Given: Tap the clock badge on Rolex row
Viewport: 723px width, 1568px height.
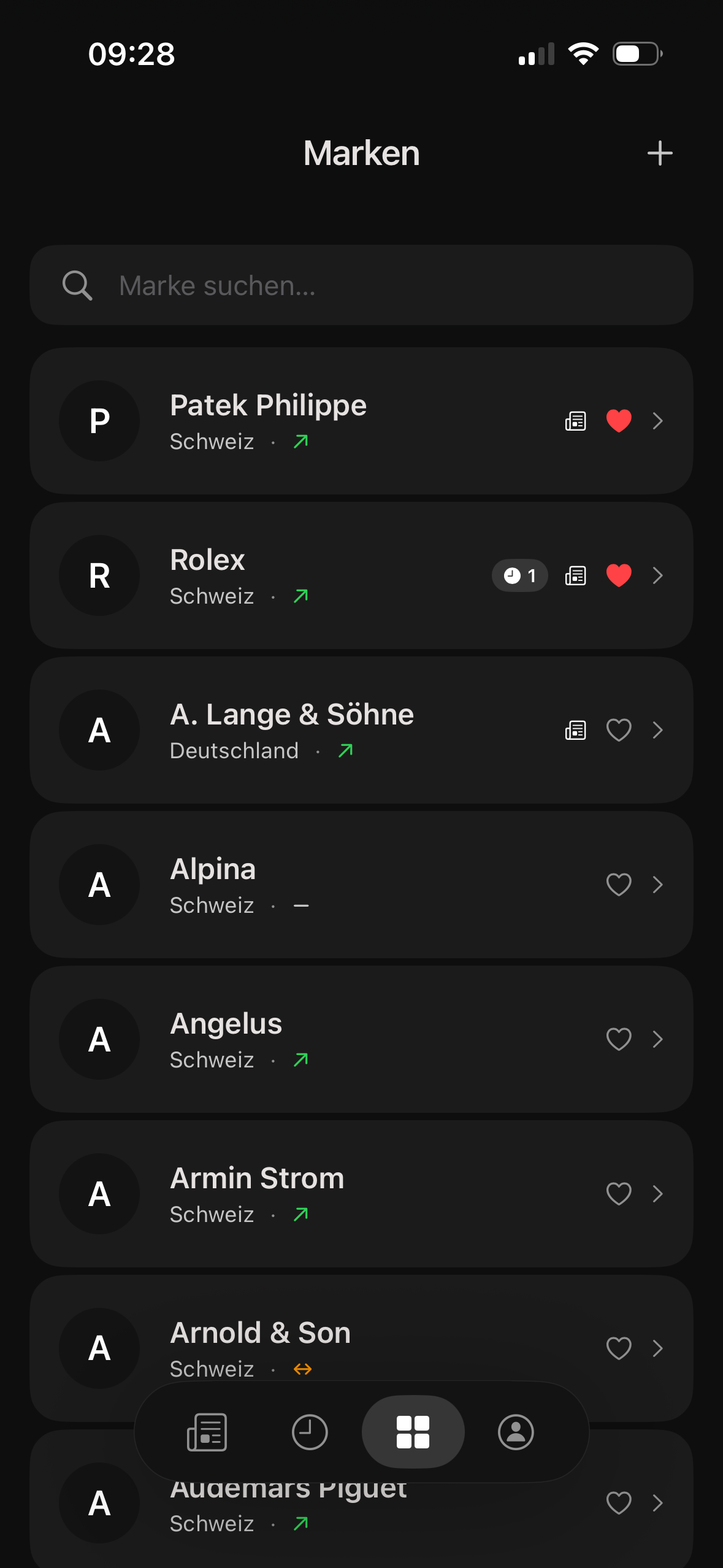Looking at the screenshot, I should 519,575.
